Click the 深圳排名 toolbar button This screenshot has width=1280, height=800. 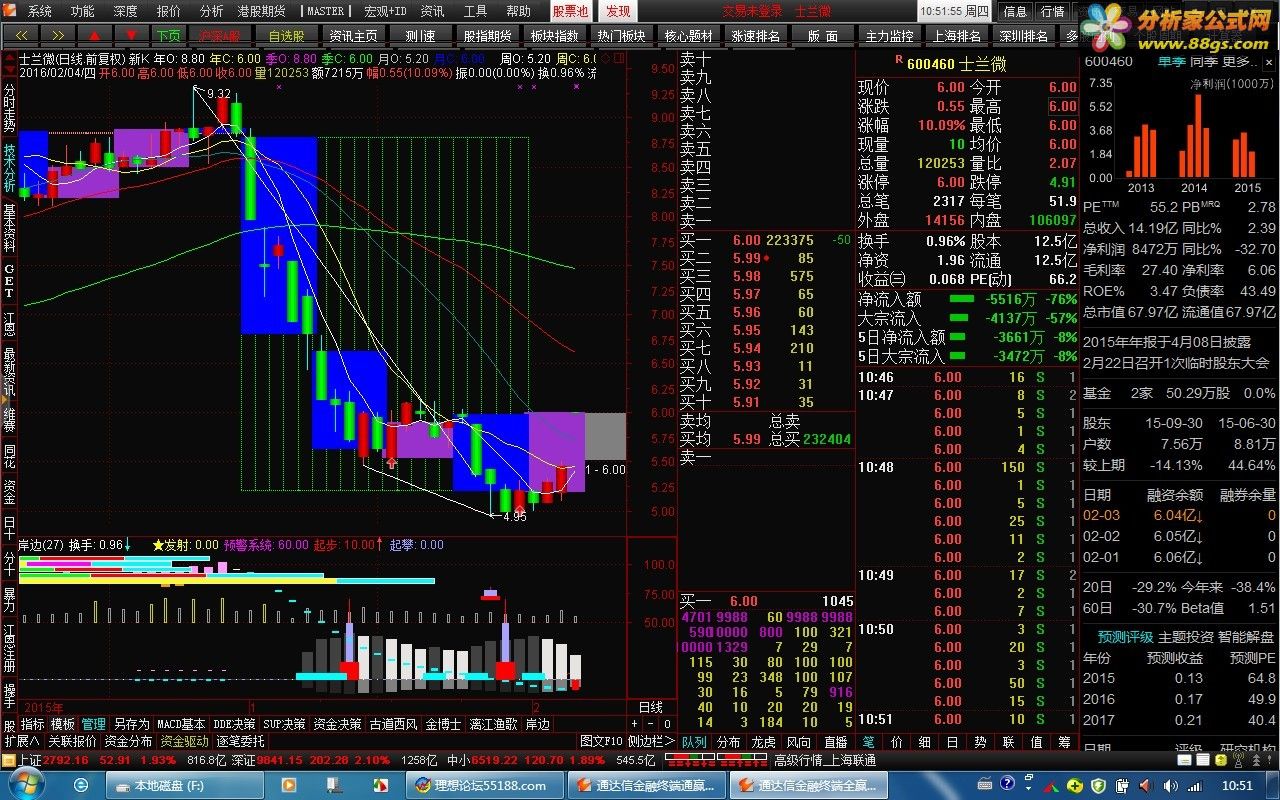(1024, 35)
